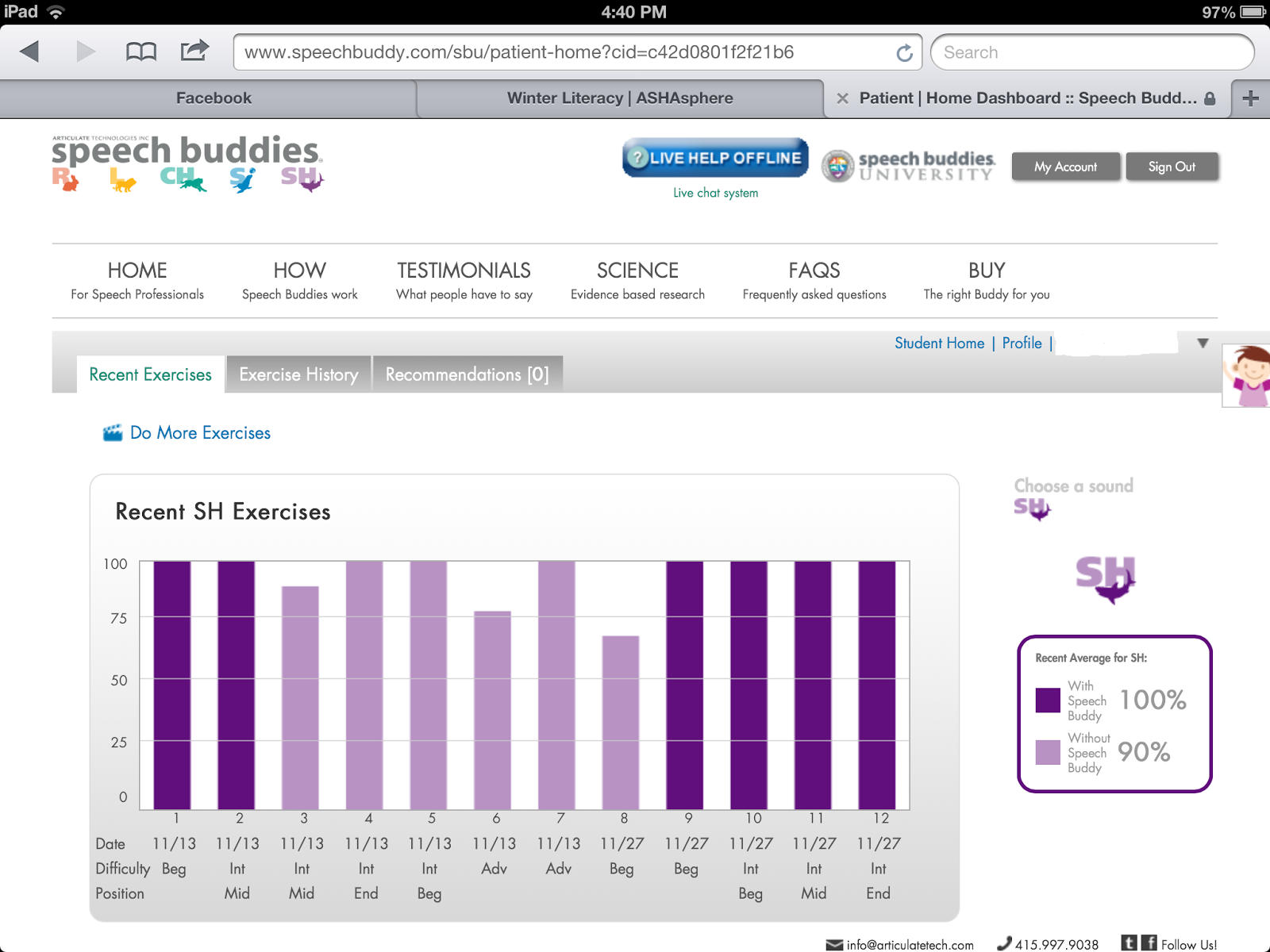
Task: Open a new Safari tab
Action: [x=1251, y=98]
